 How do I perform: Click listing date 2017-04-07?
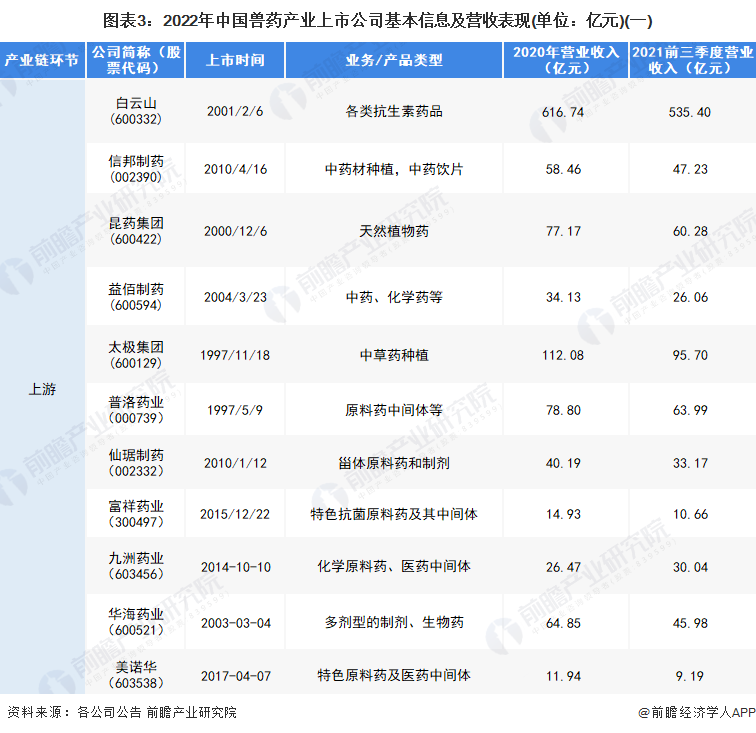(x=236, y=676)
